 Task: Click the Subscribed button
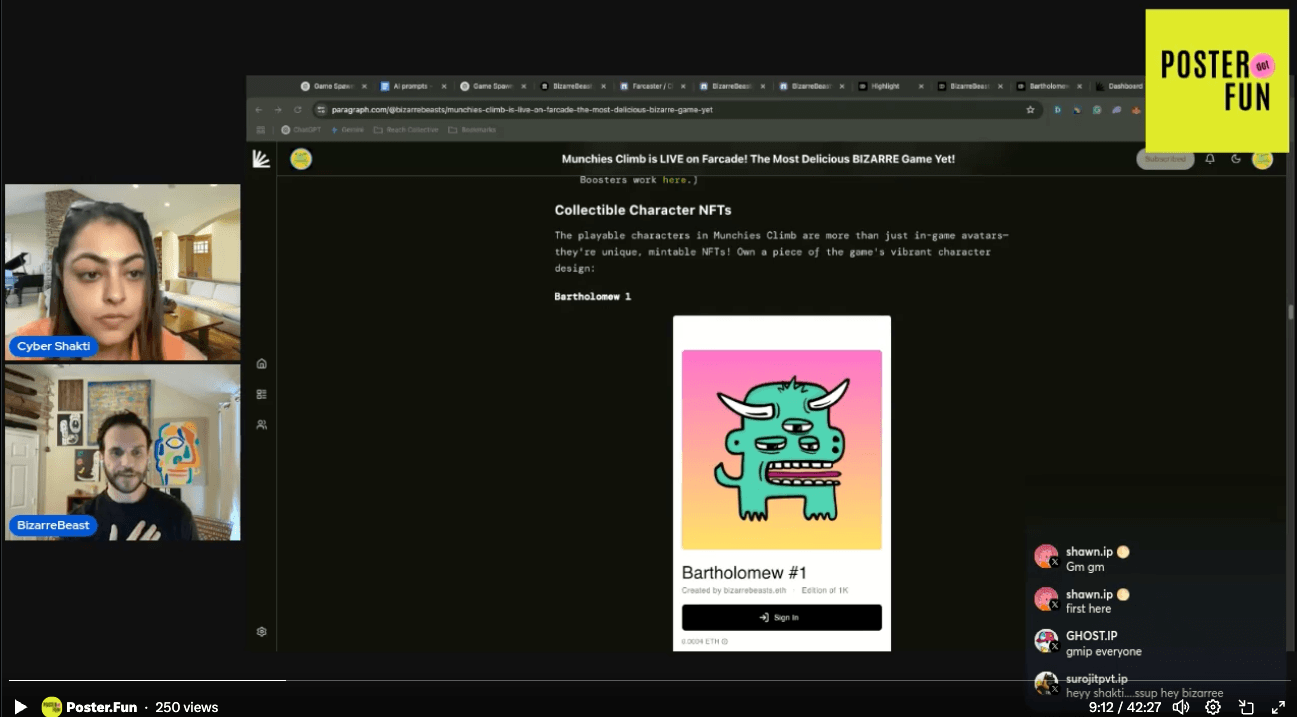click(1165, 159)
